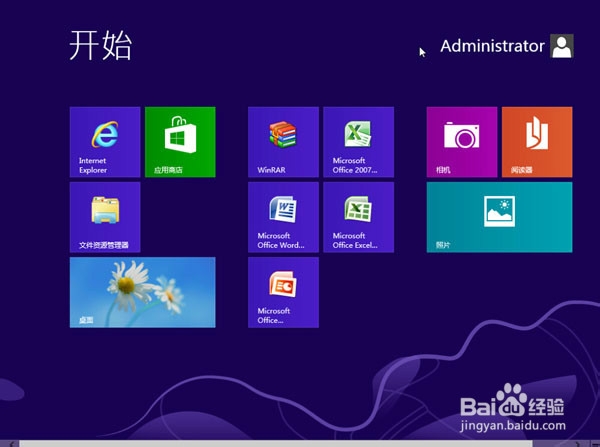Screen dimensions: 600x447
Task: Open the teal 照片 photos tile
Action: 500,217
